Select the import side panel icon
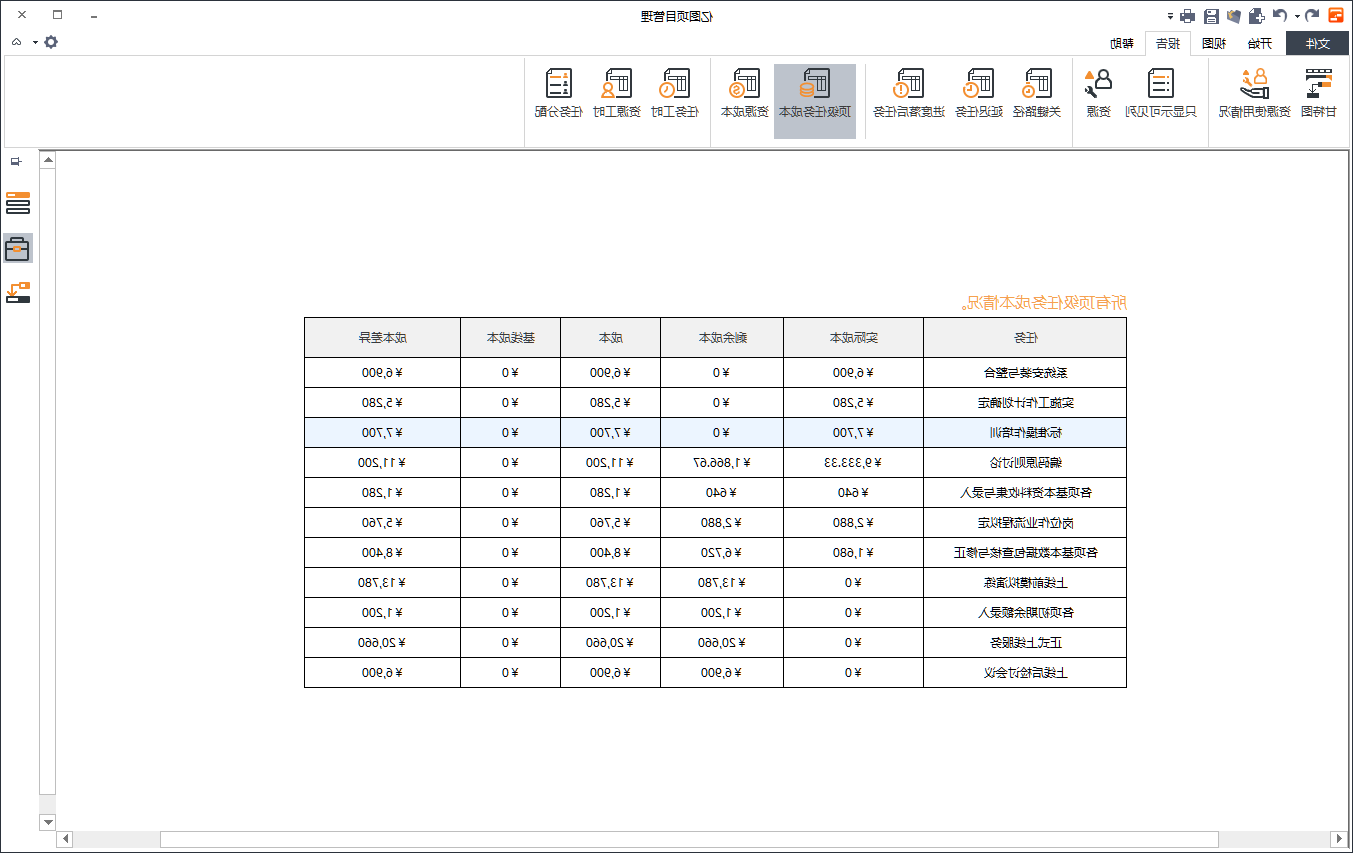Screen dimensions: 1353x853 click(x=18, y=292)
